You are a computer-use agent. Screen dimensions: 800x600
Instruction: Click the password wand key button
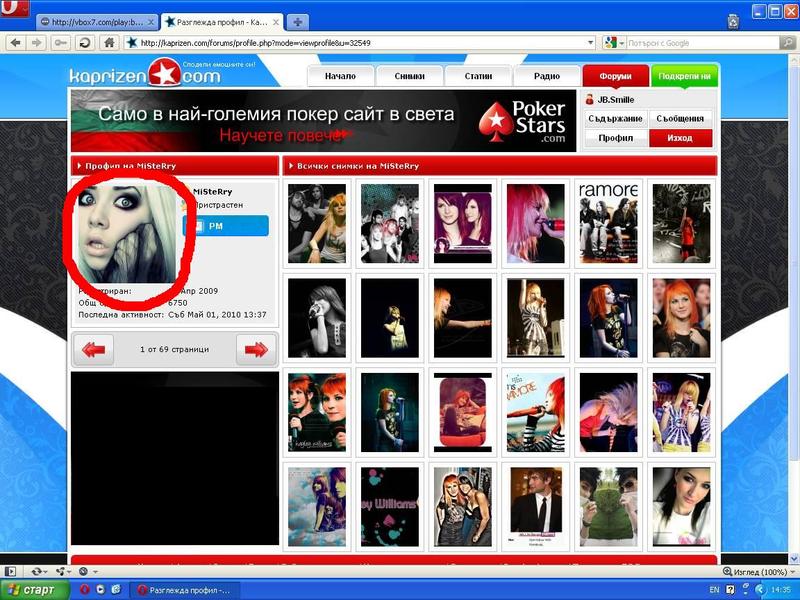(61, 43)
